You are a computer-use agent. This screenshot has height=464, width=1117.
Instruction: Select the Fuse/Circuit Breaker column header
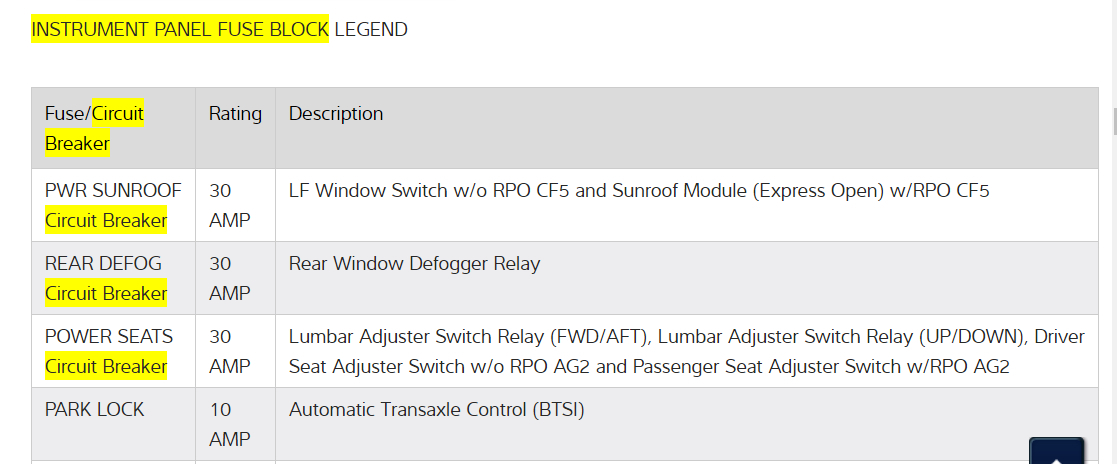point(94,128)
